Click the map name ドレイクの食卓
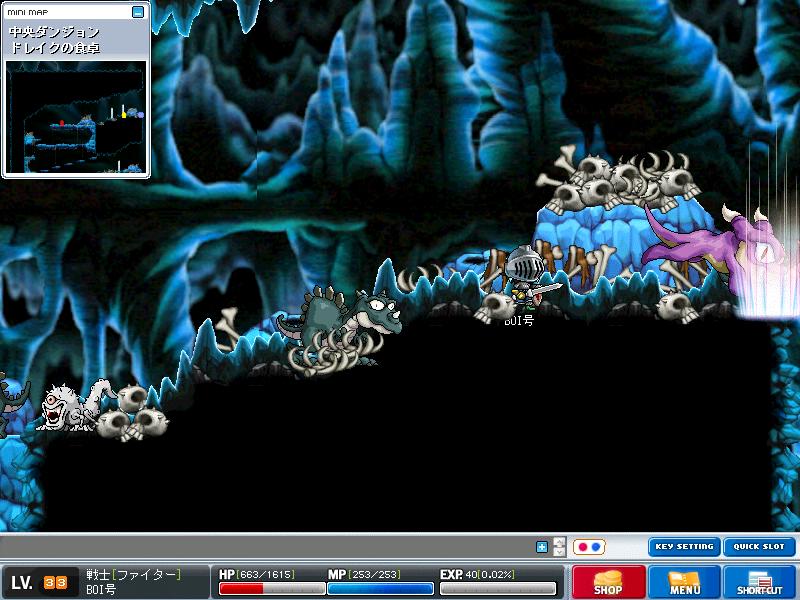The width and height of the screenshot is (800, 600). pos(55,48)
